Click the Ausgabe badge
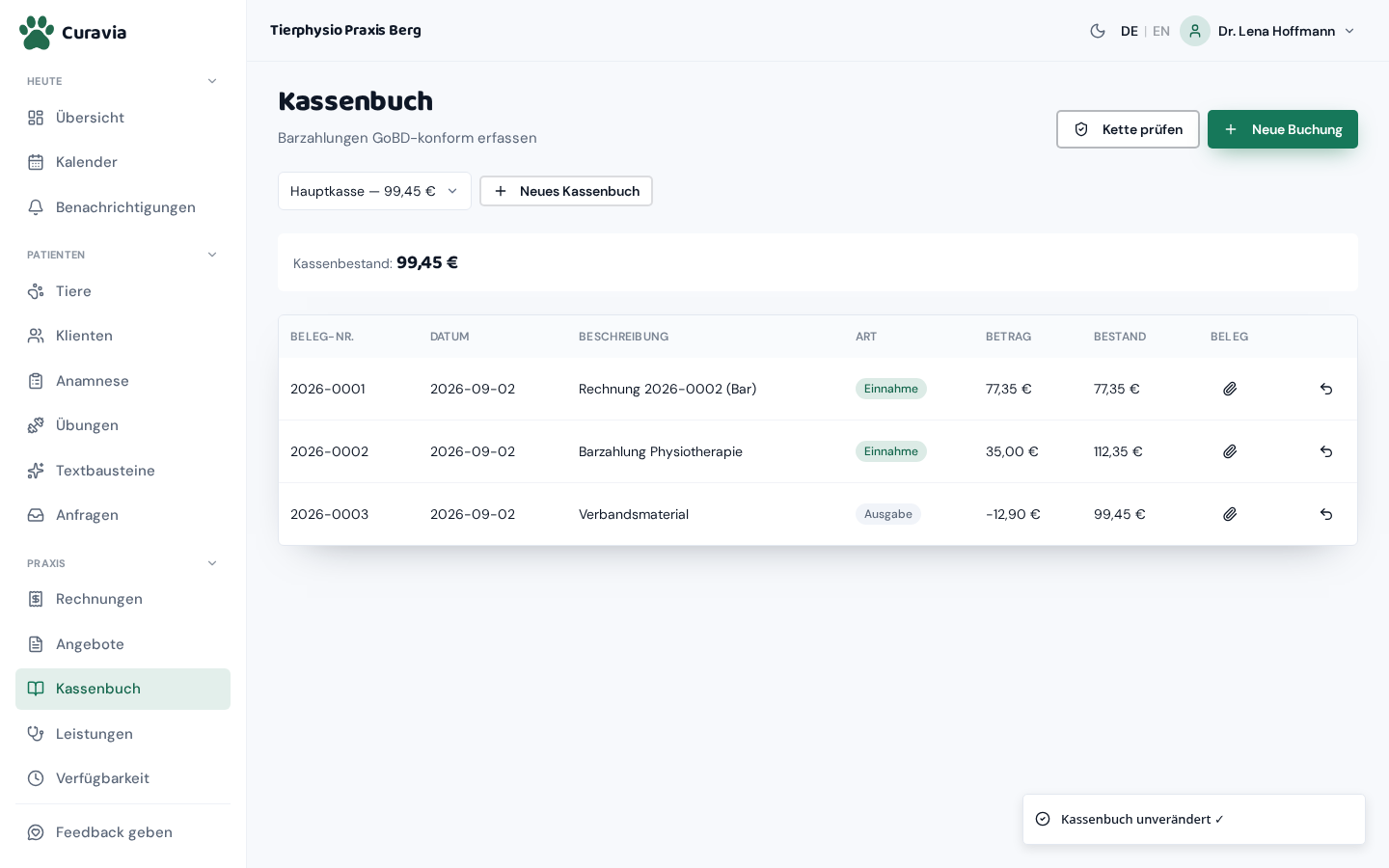The width and height of the screenshot is (1389, 868). 888,514
